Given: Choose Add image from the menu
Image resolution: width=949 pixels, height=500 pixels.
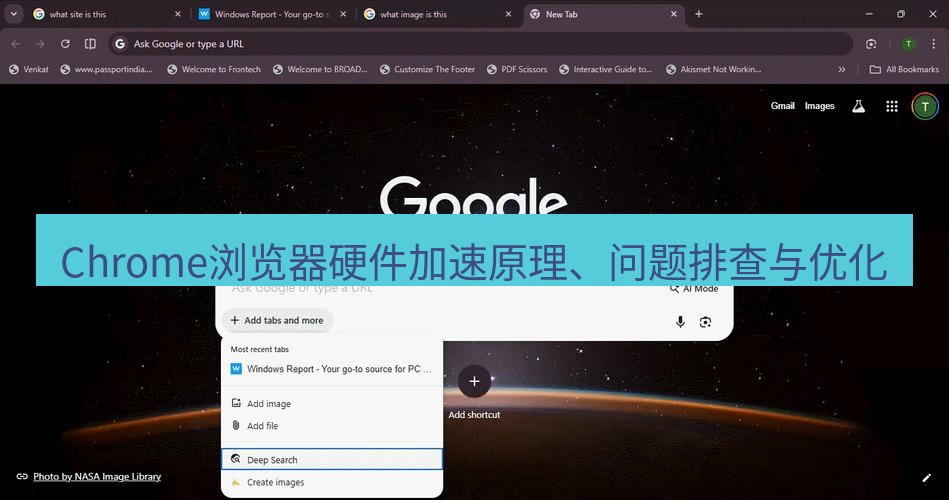Looking at the screenshot, I should coord(332,404).
